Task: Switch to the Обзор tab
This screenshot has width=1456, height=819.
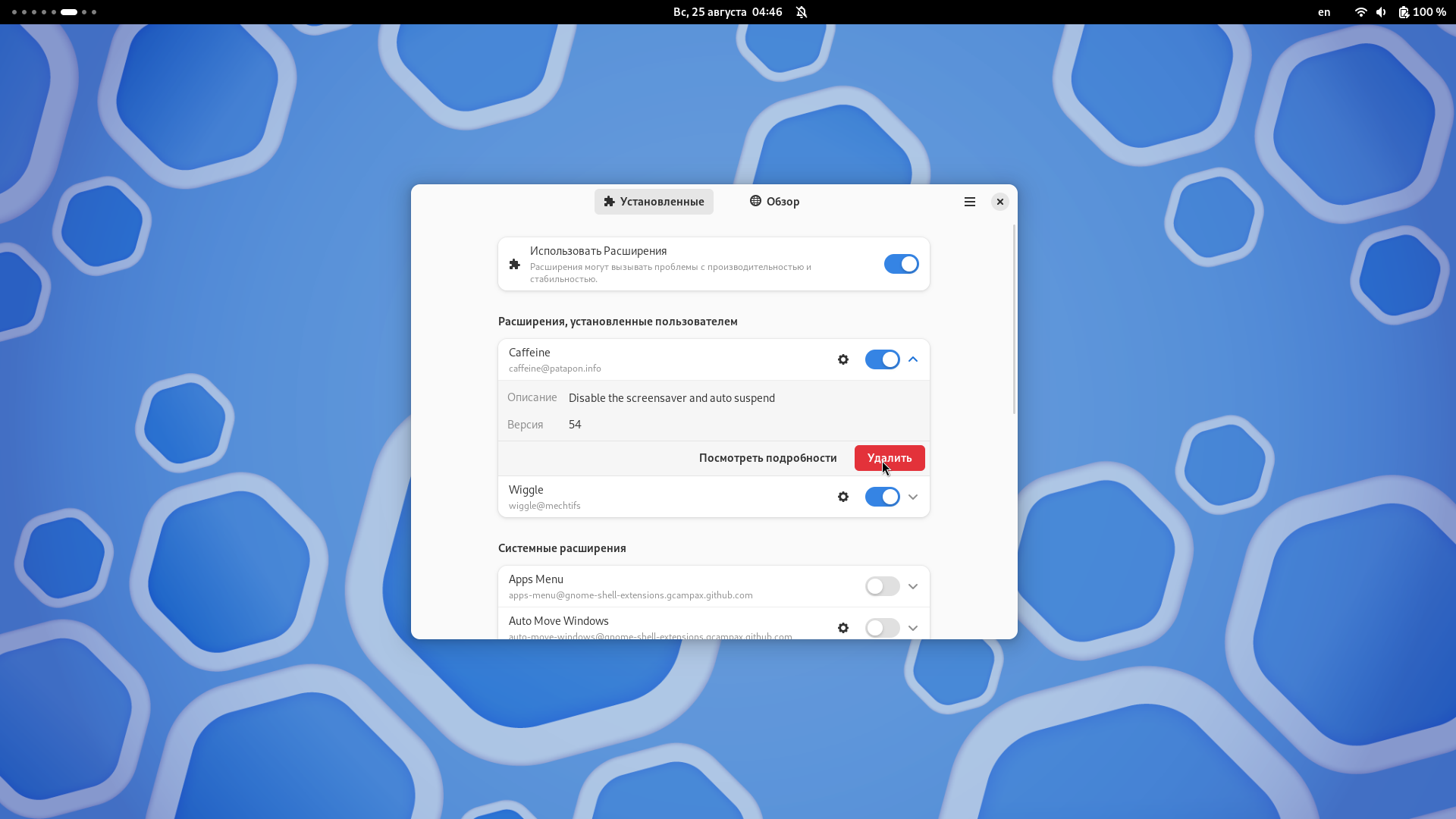Action: 774,202
